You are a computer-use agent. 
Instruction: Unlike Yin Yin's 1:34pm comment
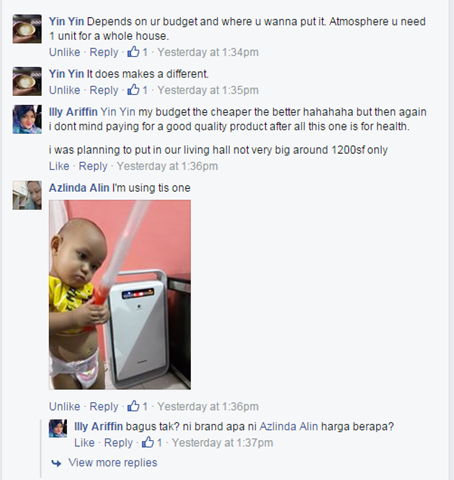[65, 52]
